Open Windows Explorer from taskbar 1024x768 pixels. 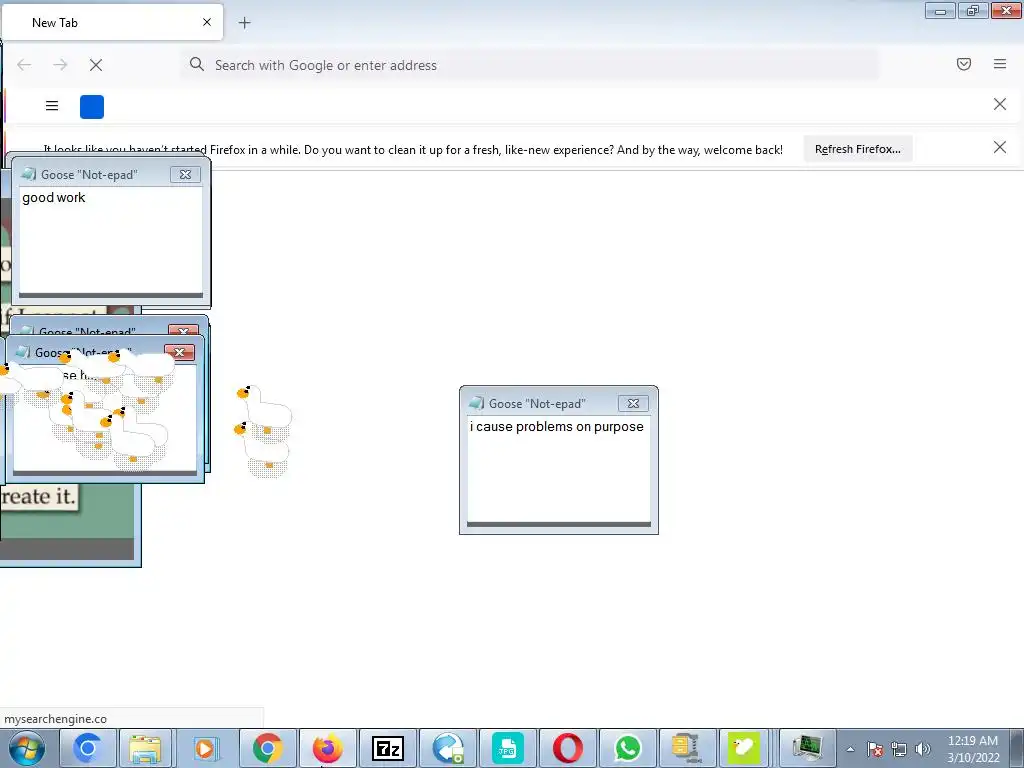[145, 748]
